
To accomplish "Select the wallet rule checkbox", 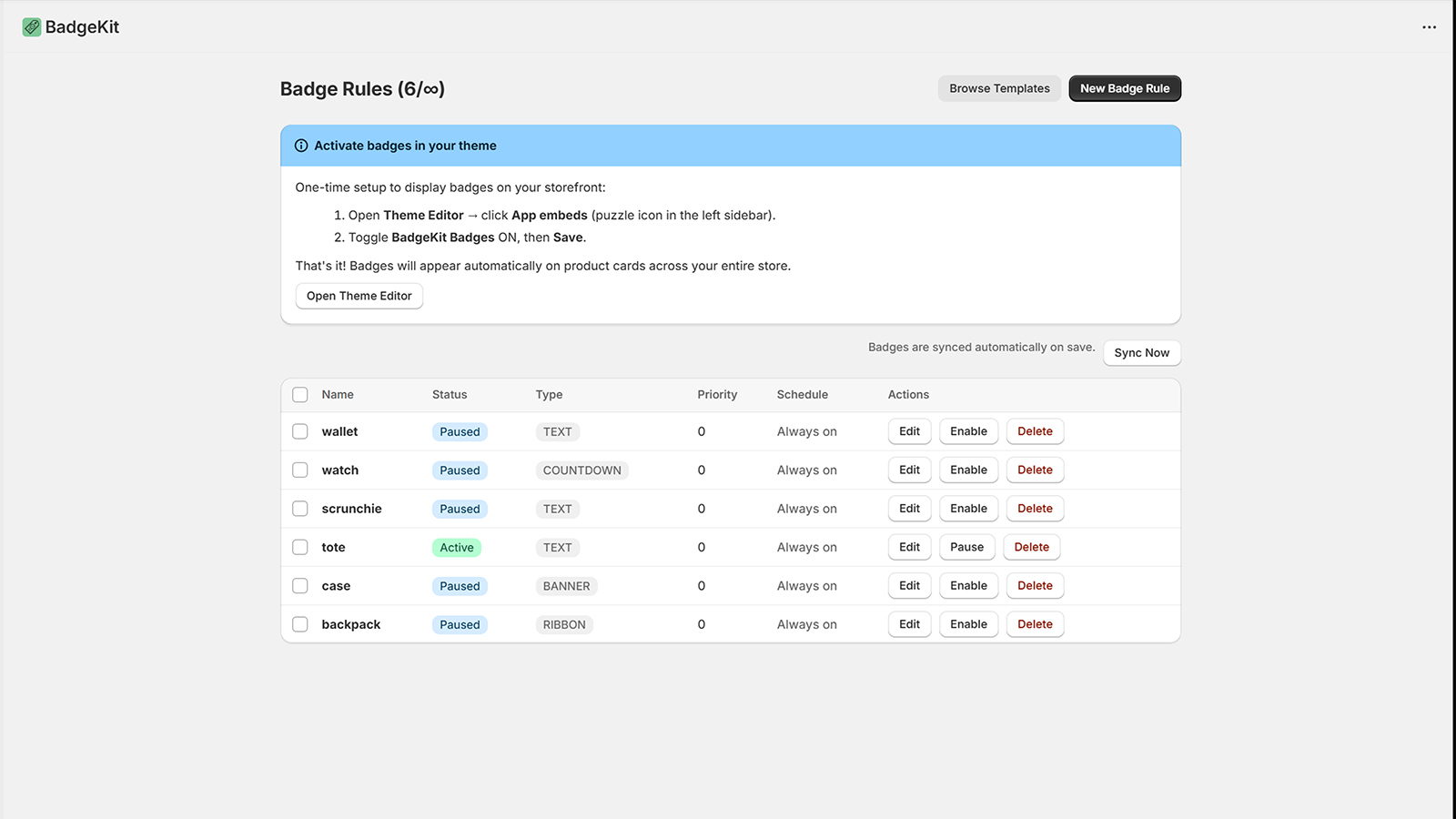I will tap(300, 431).
